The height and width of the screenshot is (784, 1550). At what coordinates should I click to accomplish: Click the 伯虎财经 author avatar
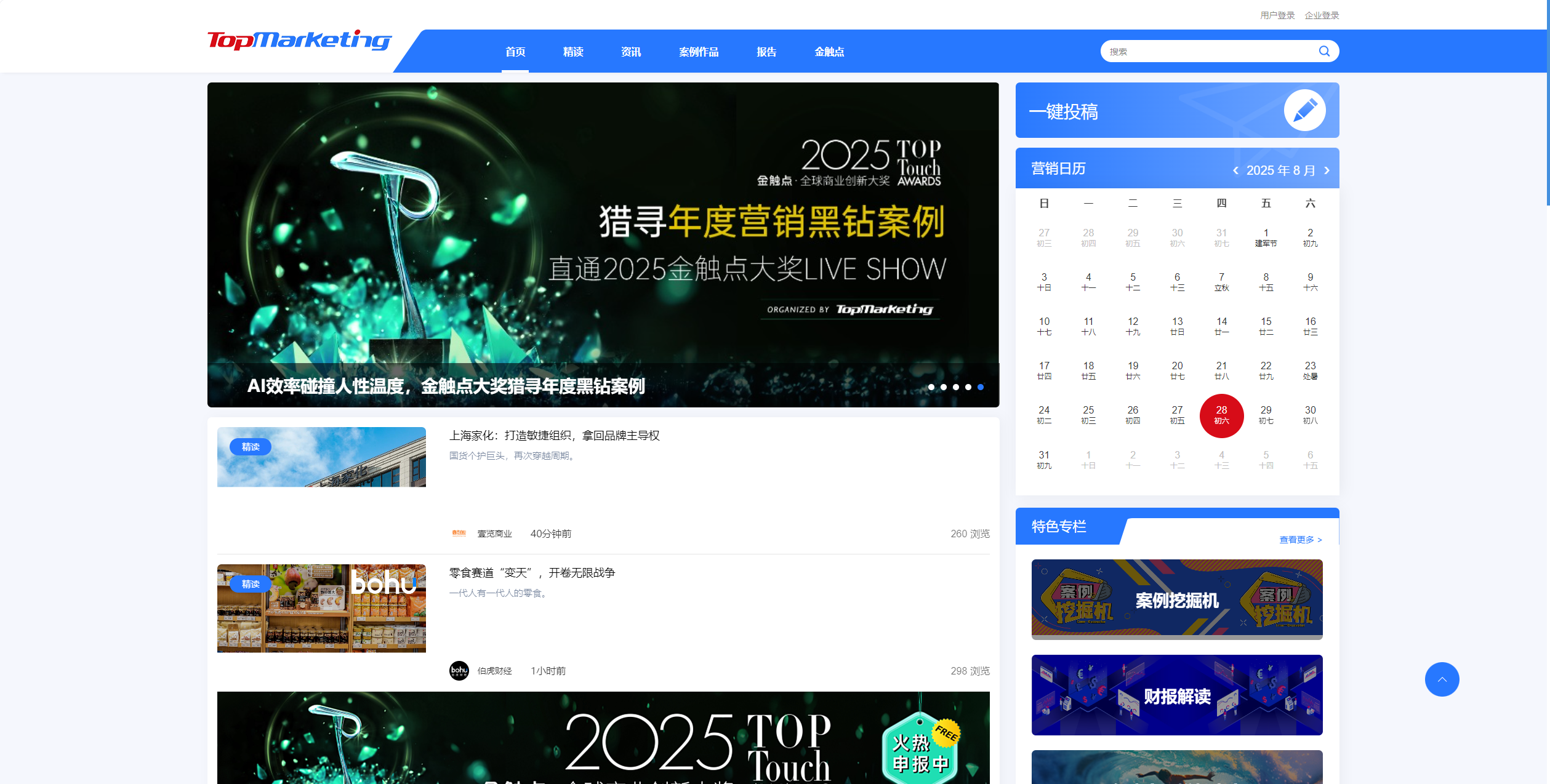[x=459, y=671]
